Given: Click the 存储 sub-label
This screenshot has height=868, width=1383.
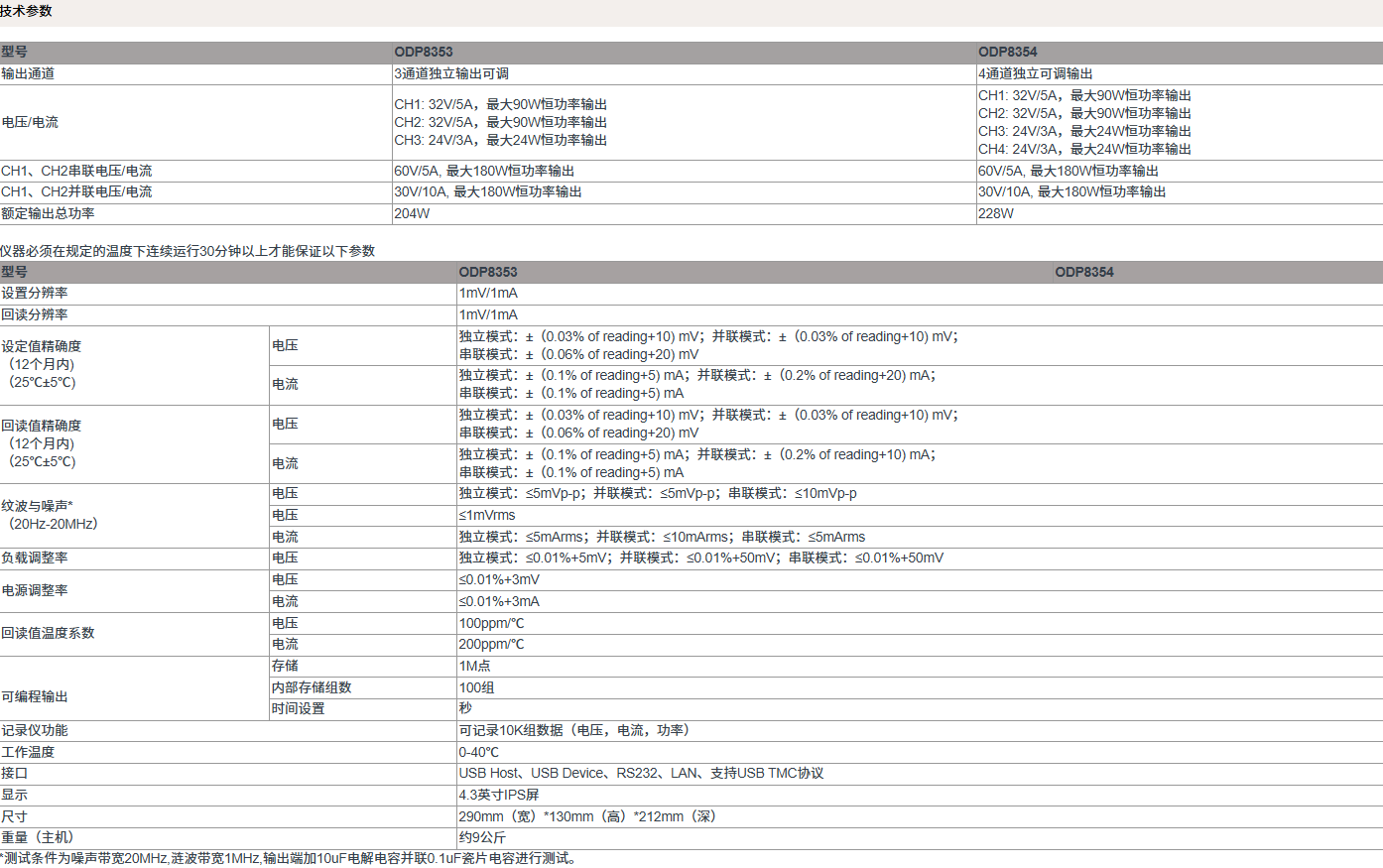Looking at the screenshot, I should click(285, 666).
